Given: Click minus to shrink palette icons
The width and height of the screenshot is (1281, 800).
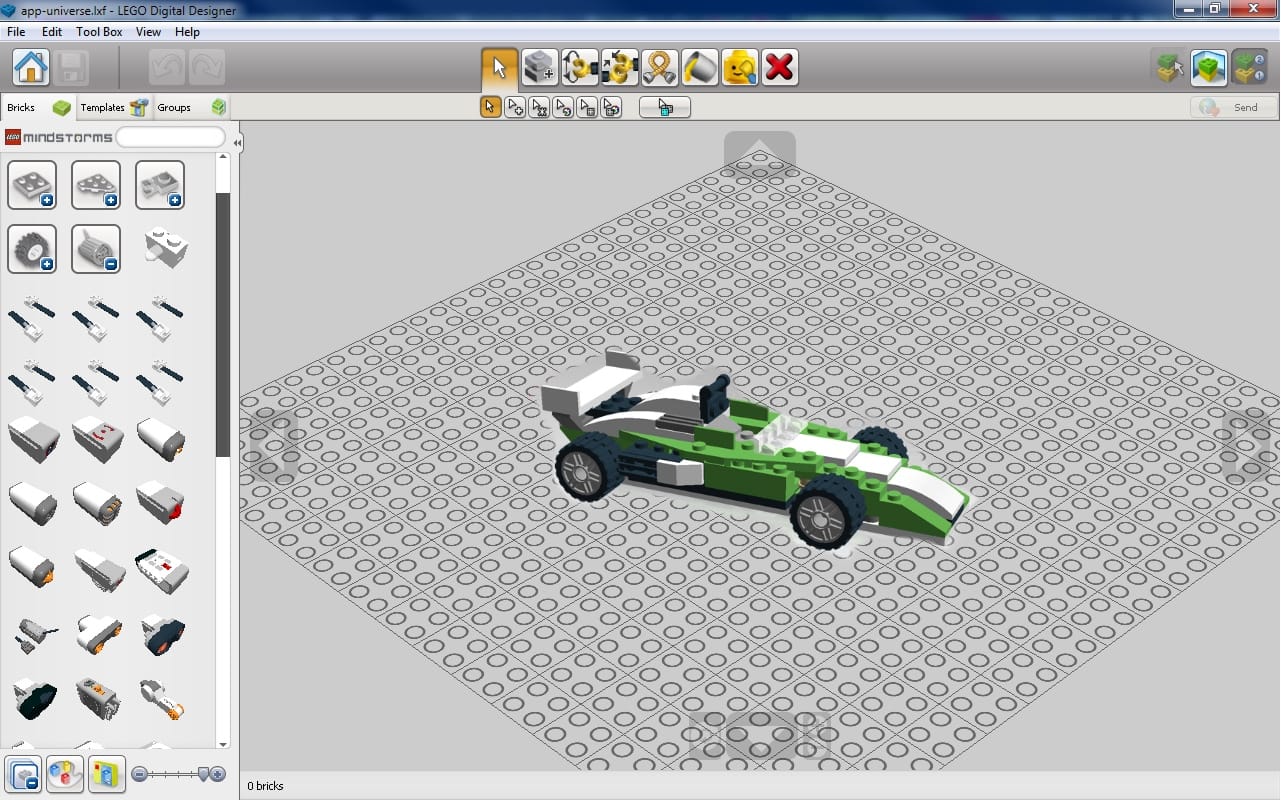Looking at the screenshot, I should (x=140, y=774).
